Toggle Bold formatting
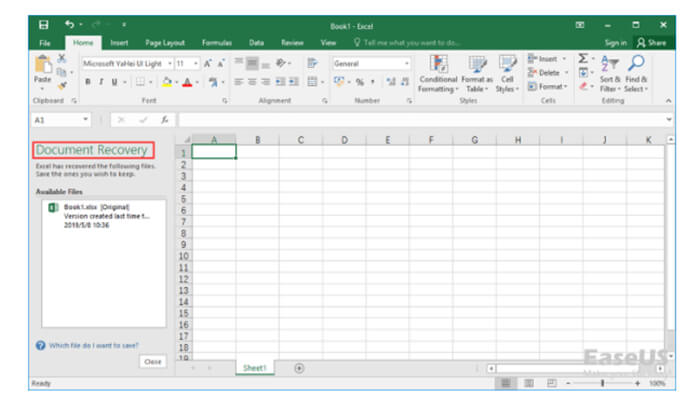Screen dimensions: 700x396 pyautogui.click(x=88, y=82)
